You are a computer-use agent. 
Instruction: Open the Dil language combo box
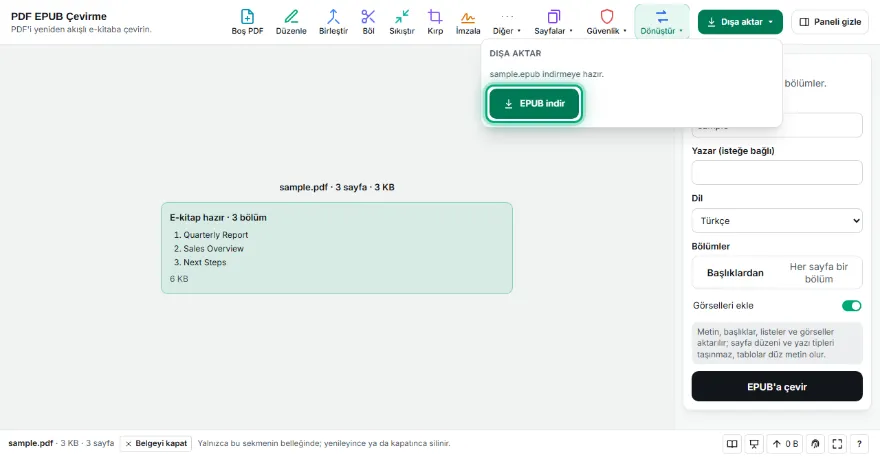click(777, 221)
